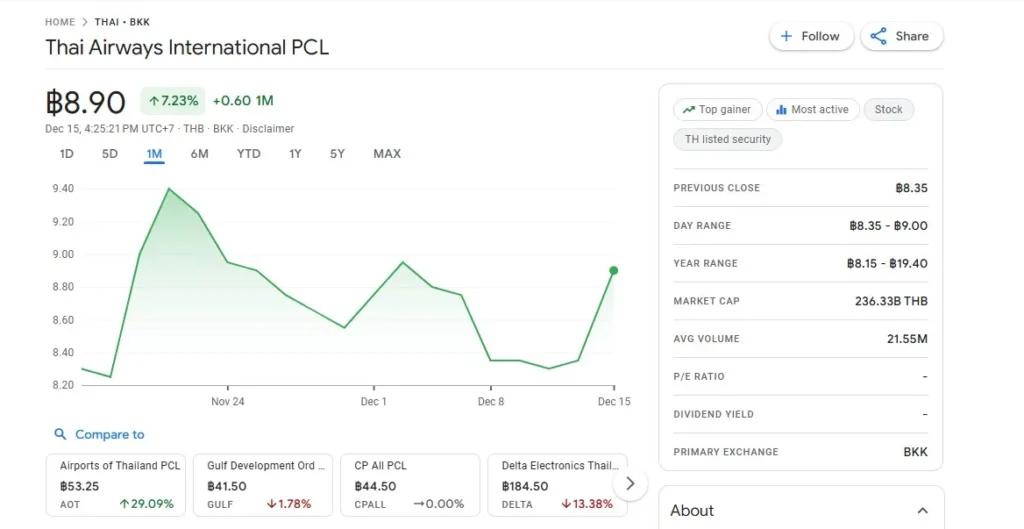Click the Top gainer trend chip

tap(717, 110)
